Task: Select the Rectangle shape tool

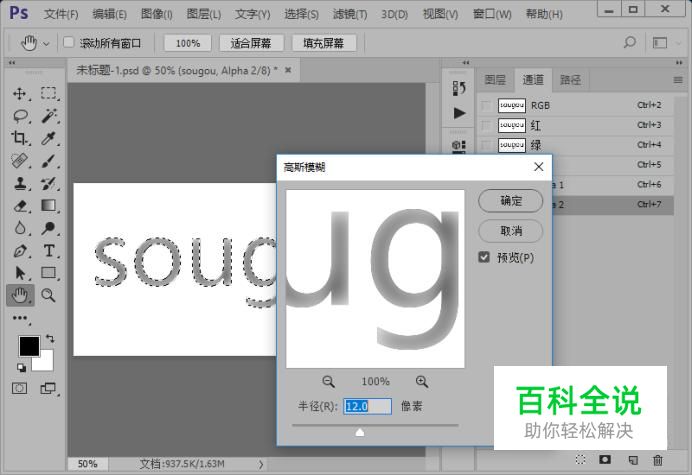Action: pos(49,273)
